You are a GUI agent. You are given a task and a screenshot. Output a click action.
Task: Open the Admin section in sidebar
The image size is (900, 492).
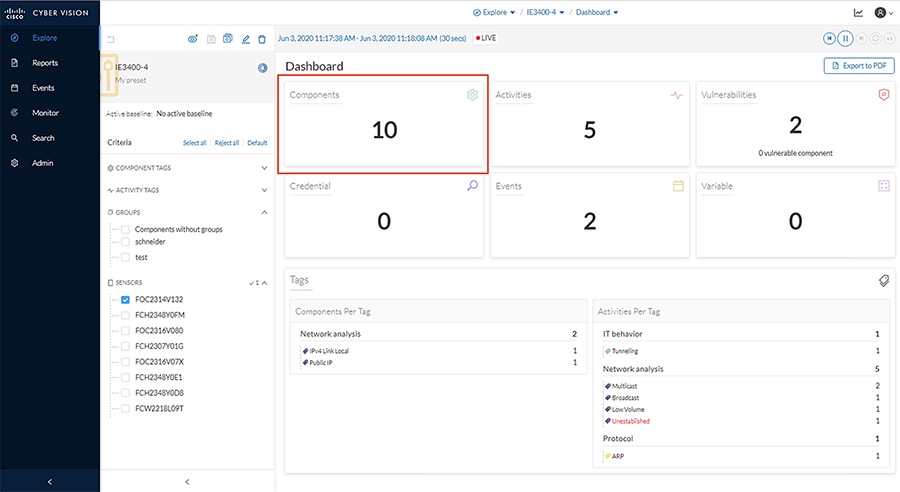(x=42, y=163)
